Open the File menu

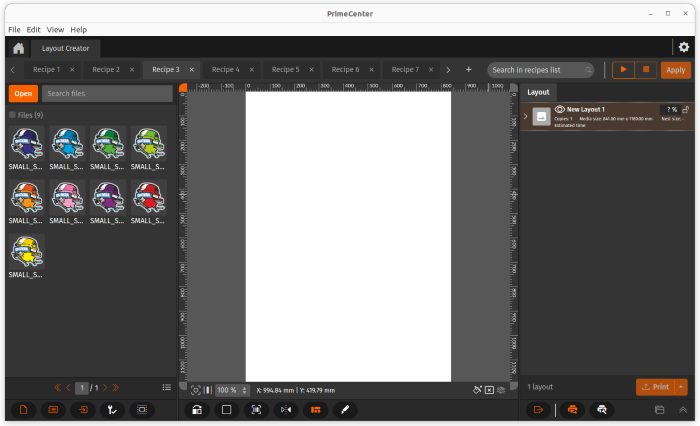tap(14, 29)
